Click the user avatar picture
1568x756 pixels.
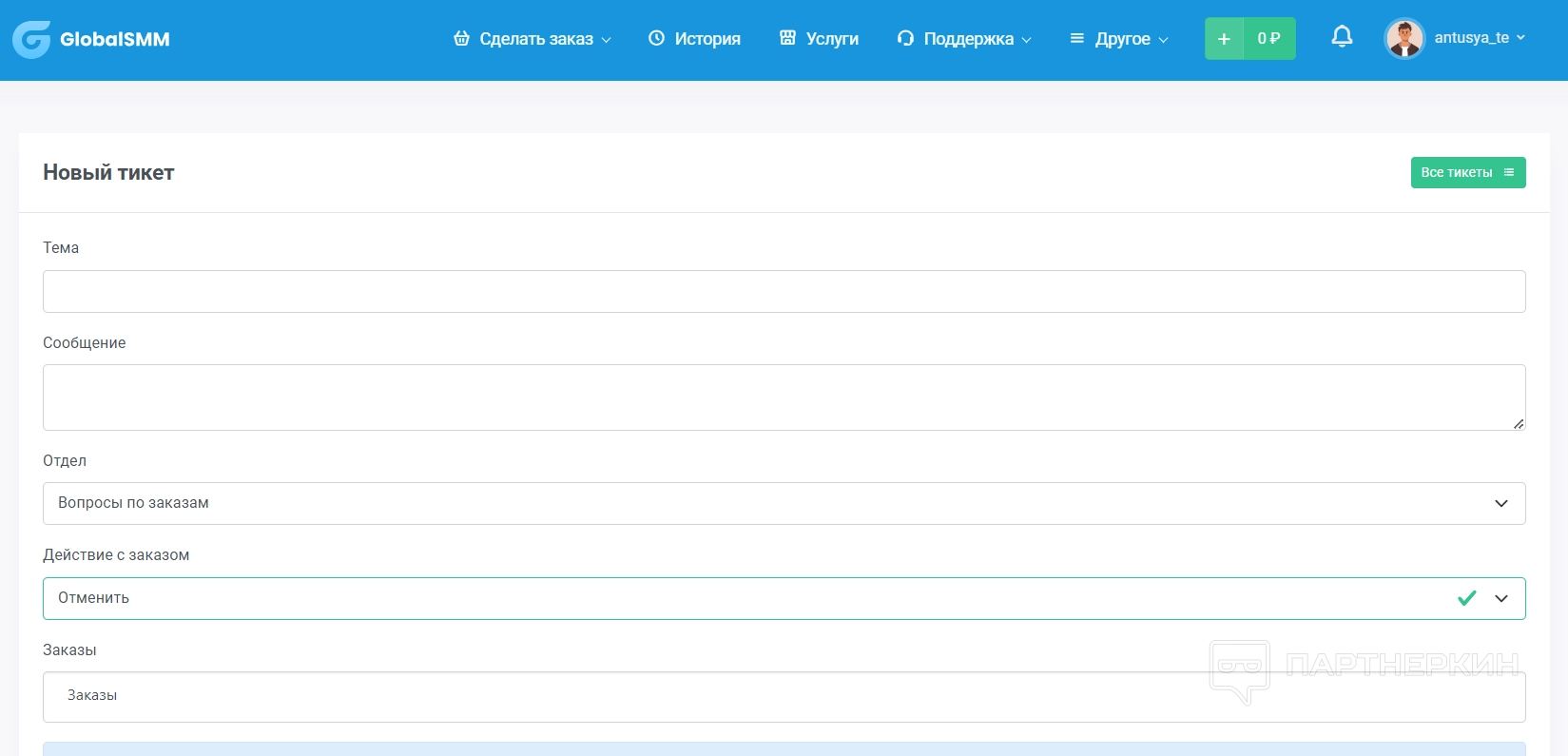point(1404,38)
